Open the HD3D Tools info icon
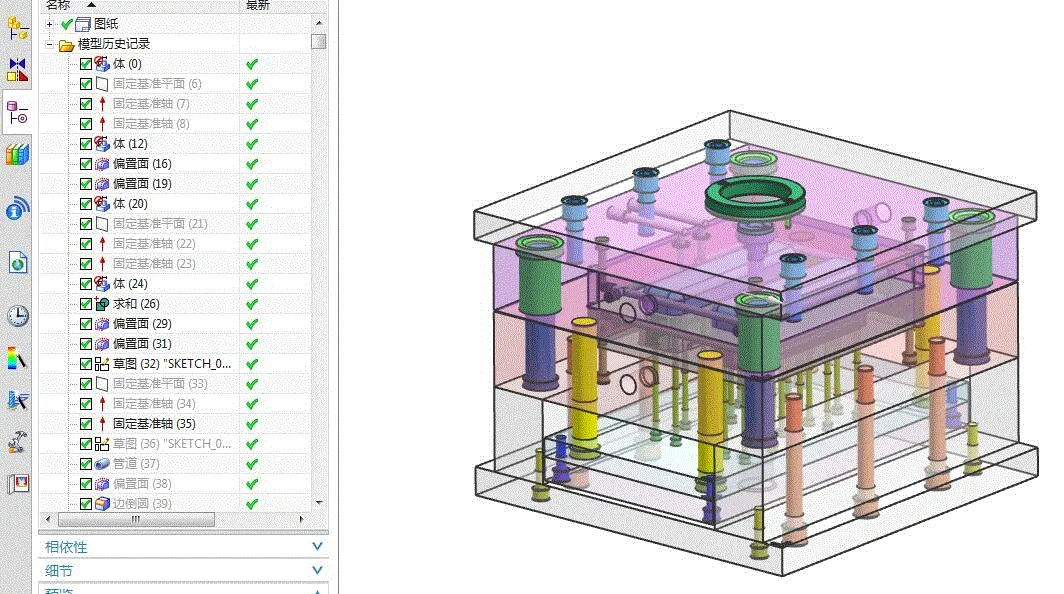The width and height of the screenshot is (1064, 594). tap(17, 208)
